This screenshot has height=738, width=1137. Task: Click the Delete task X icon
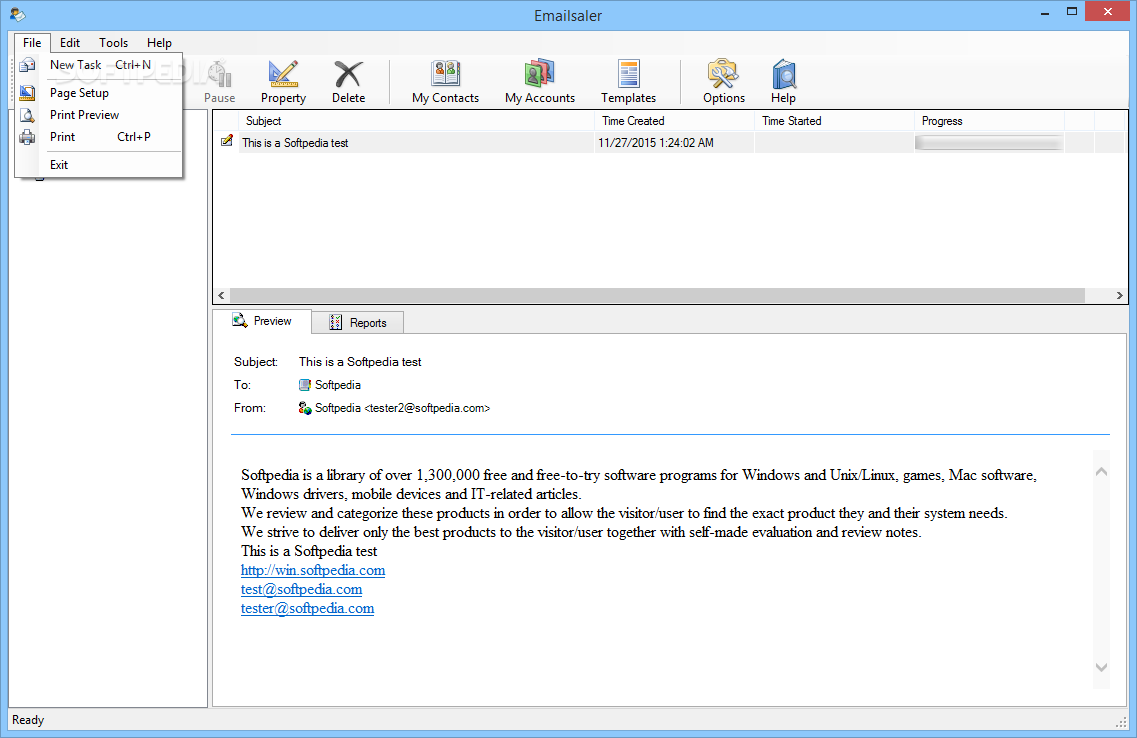(x=348, y=74)
